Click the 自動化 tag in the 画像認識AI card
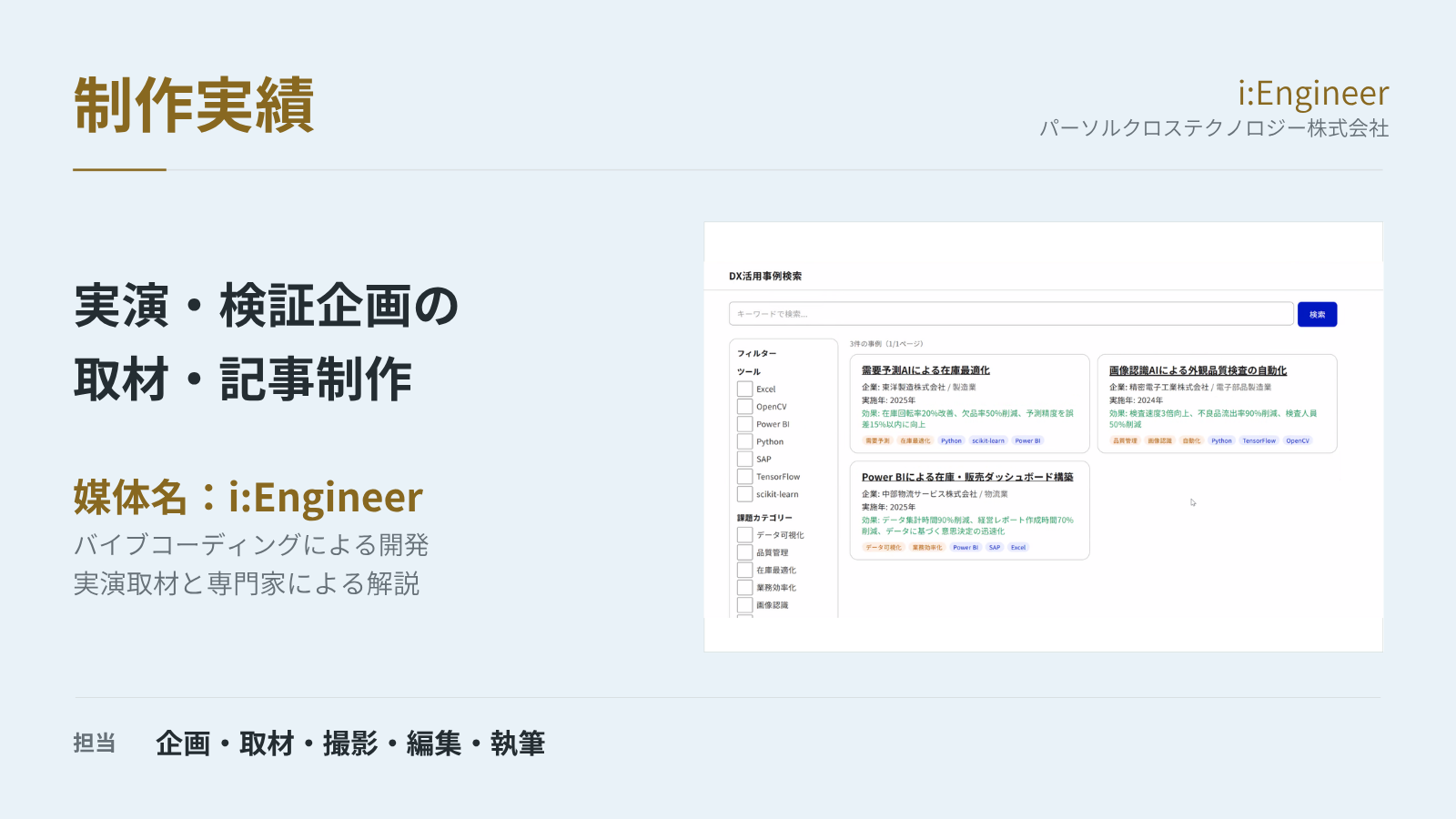1456x819 pixels. (x=1191, y=440)
